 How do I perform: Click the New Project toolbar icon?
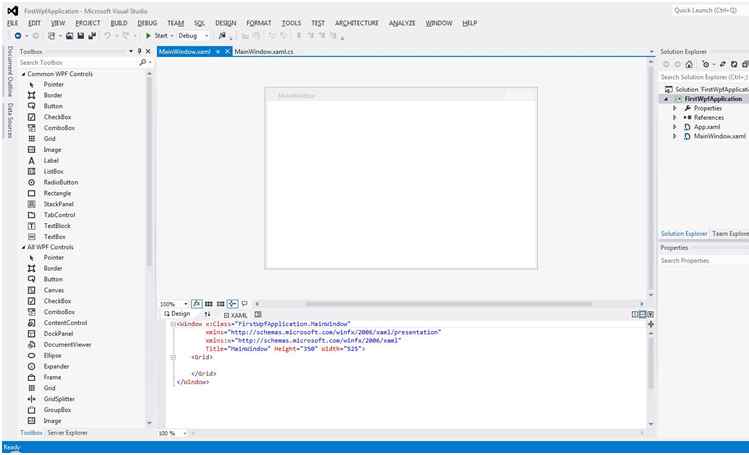[52, 36]
